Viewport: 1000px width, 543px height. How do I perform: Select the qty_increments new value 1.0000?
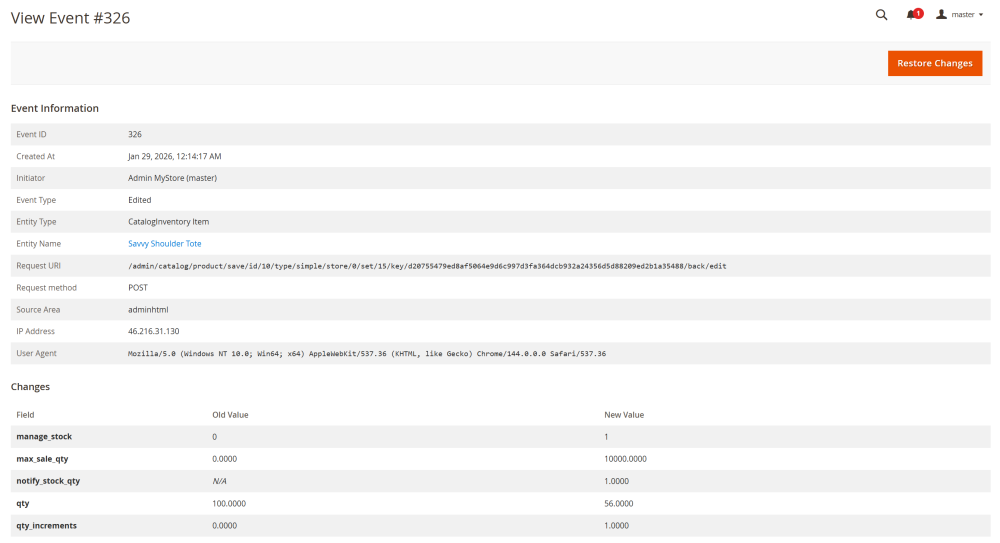pyautogui.click(x=617, y=526)
